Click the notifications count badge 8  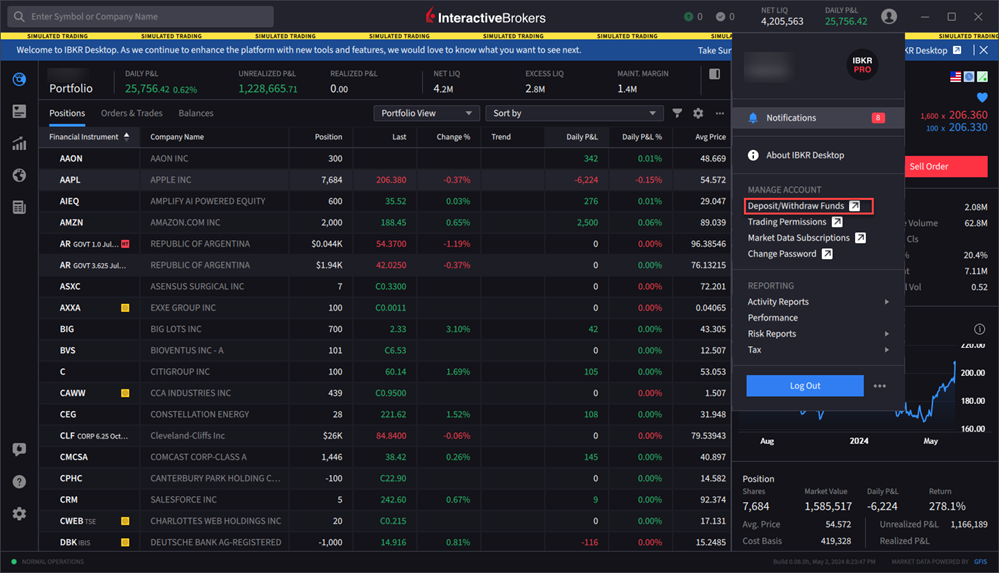click(x=878, y=118)
